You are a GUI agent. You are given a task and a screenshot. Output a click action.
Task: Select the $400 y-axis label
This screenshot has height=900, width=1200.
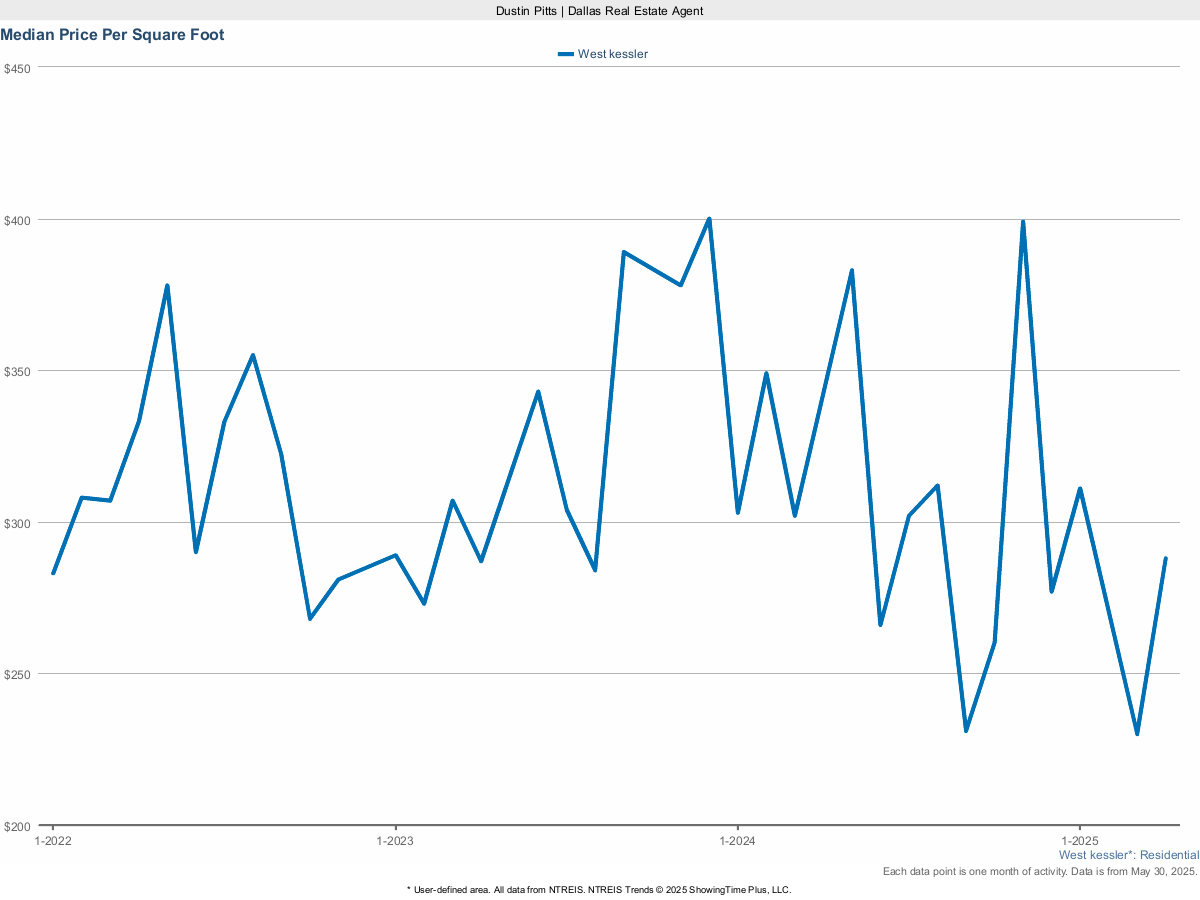pos(18,220)
